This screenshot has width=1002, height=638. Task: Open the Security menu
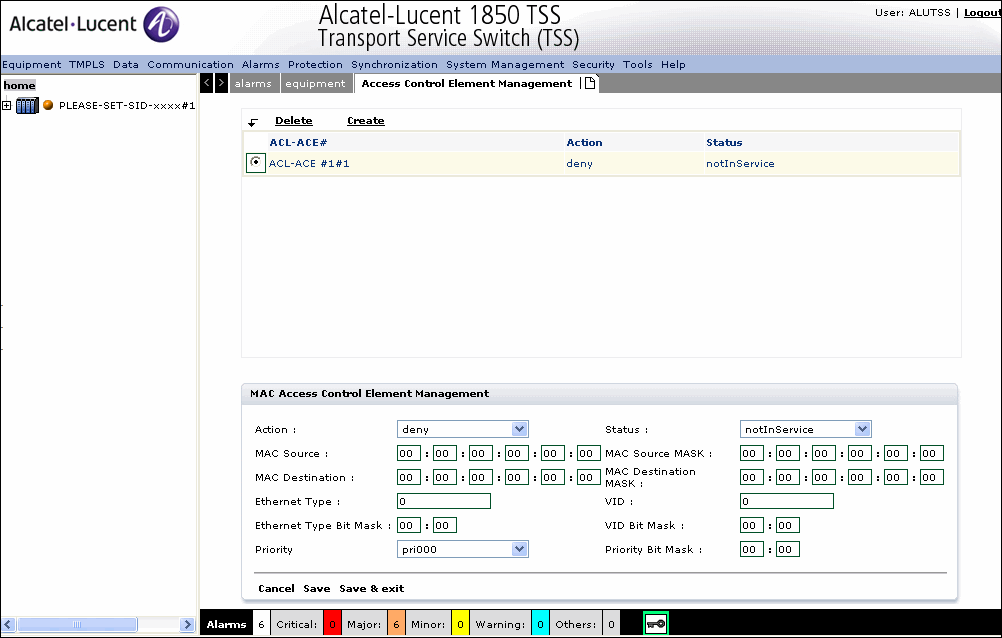coord(593,65)
